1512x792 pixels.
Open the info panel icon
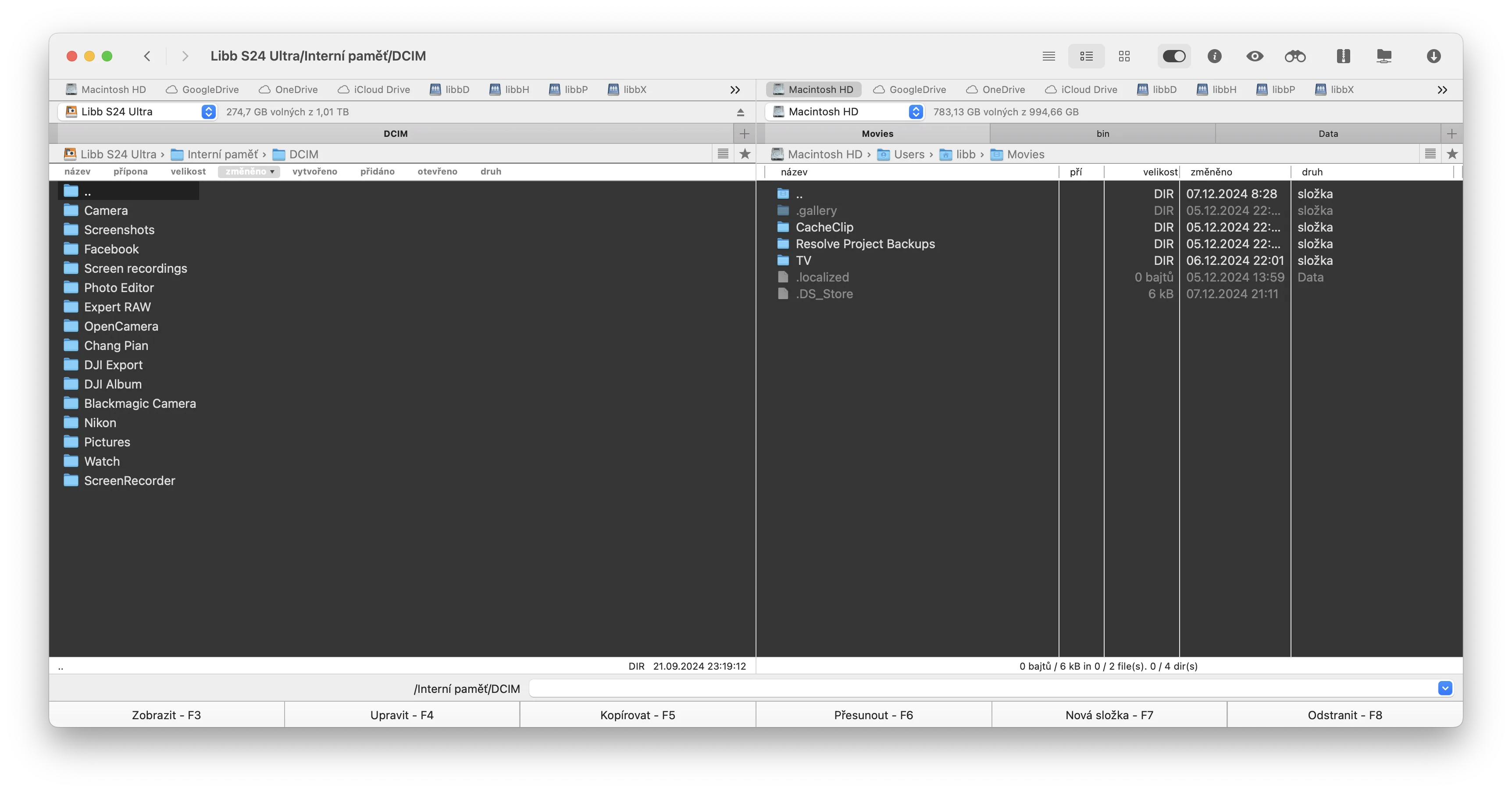(x=1214, y=57)
